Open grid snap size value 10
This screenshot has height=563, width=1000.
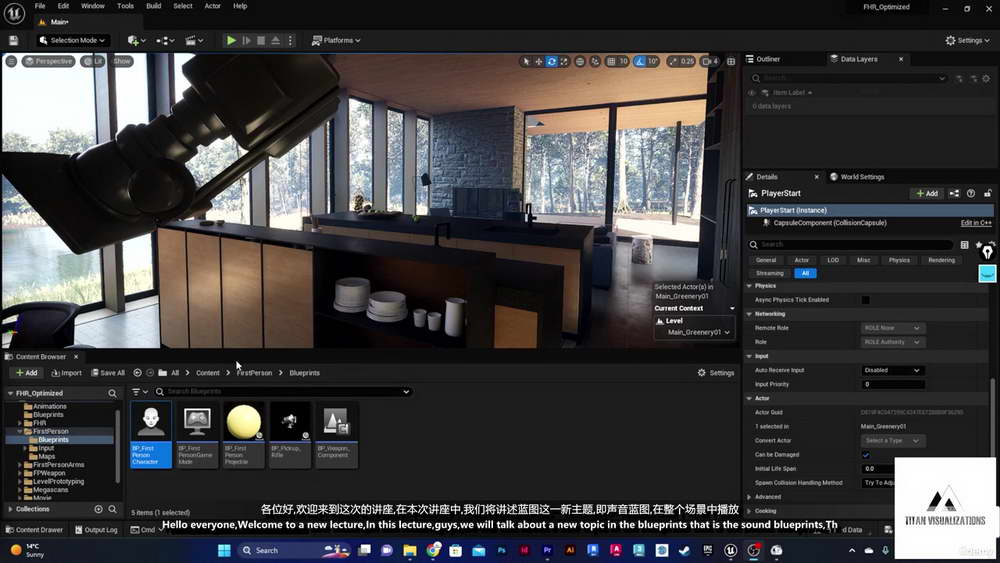click(623, 61)
